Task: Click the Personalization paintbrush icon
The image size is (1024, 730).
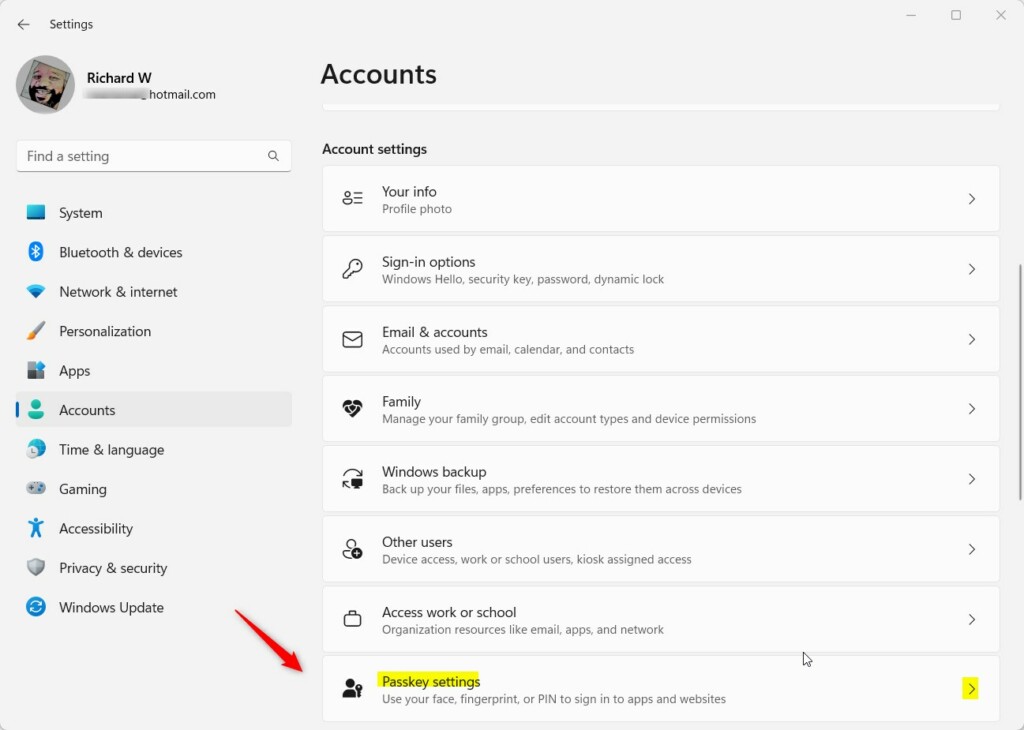Action: click(x=36, y=331)
